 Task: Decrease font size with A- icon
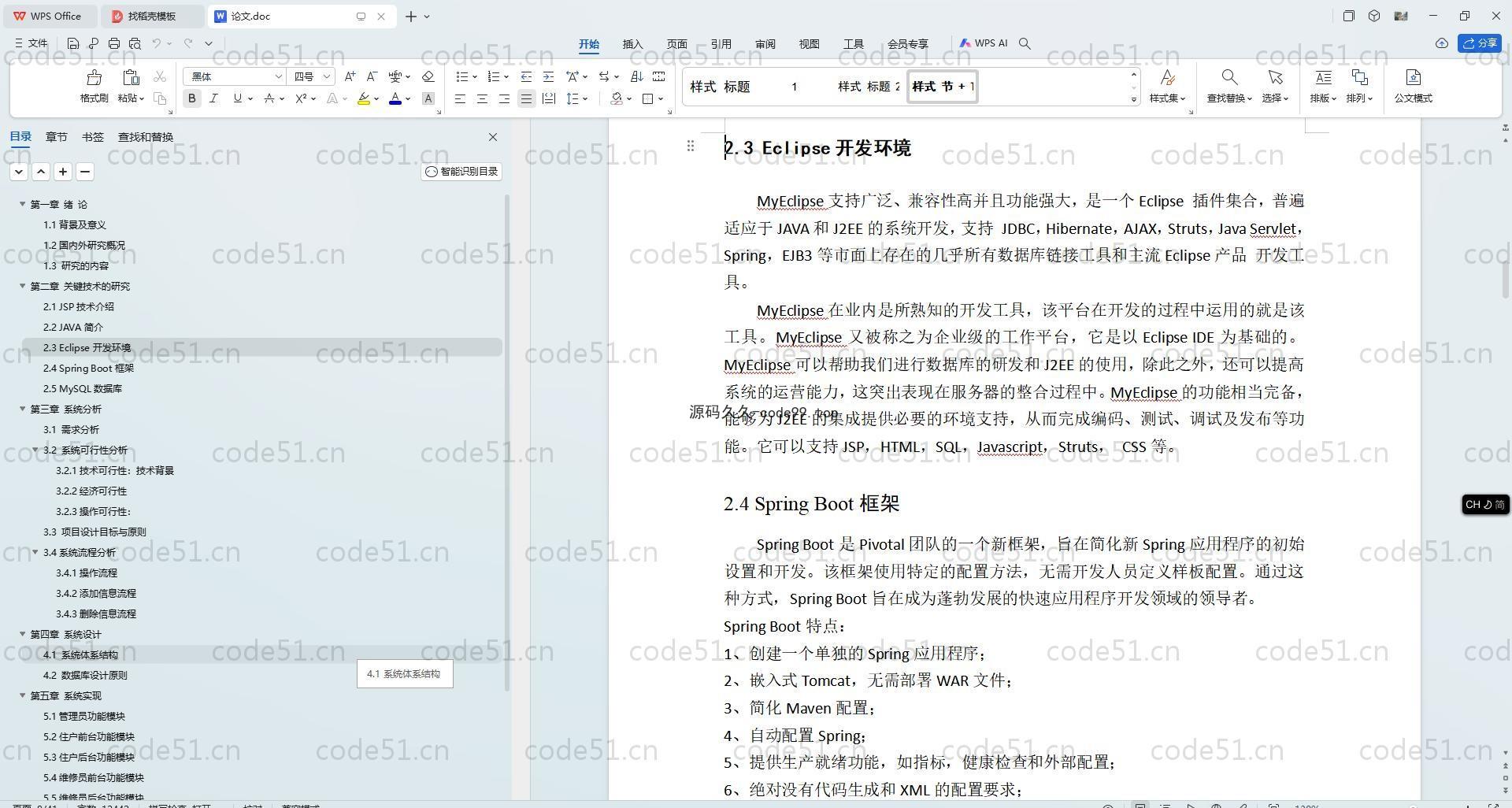click(372, 76)
